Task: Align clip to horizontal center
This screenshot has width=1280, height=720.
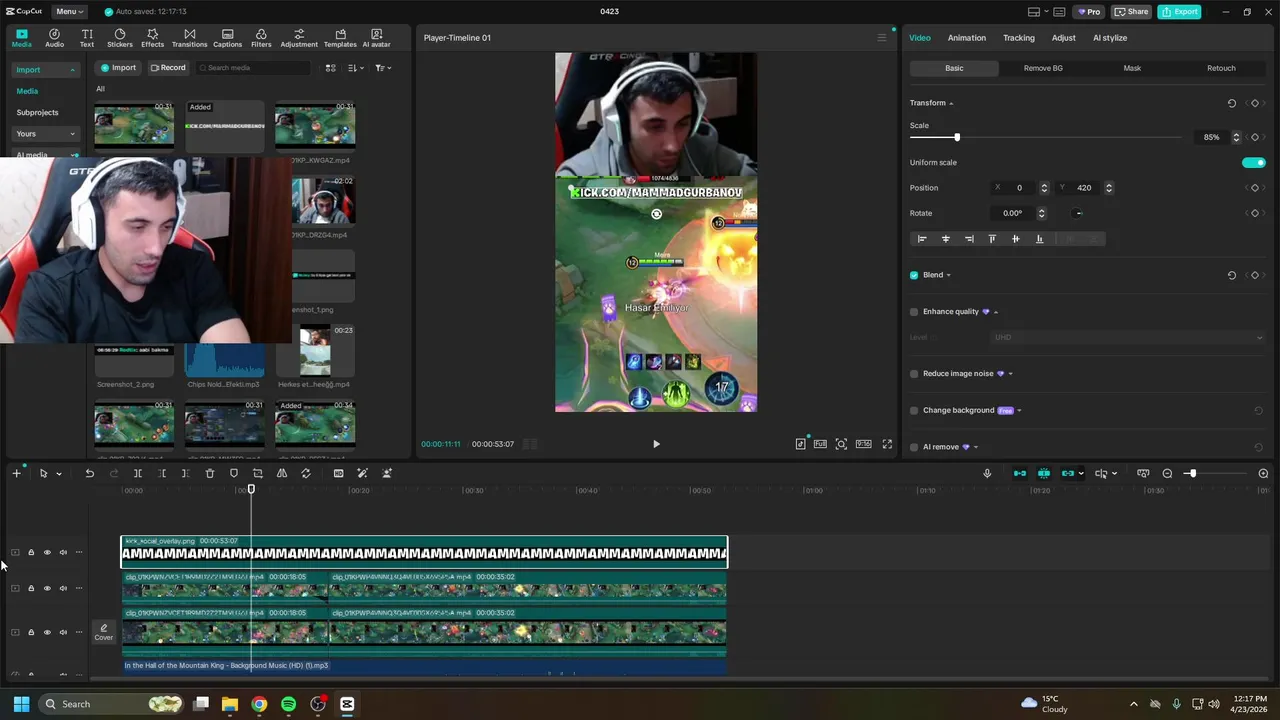Action: pos(945,239)
